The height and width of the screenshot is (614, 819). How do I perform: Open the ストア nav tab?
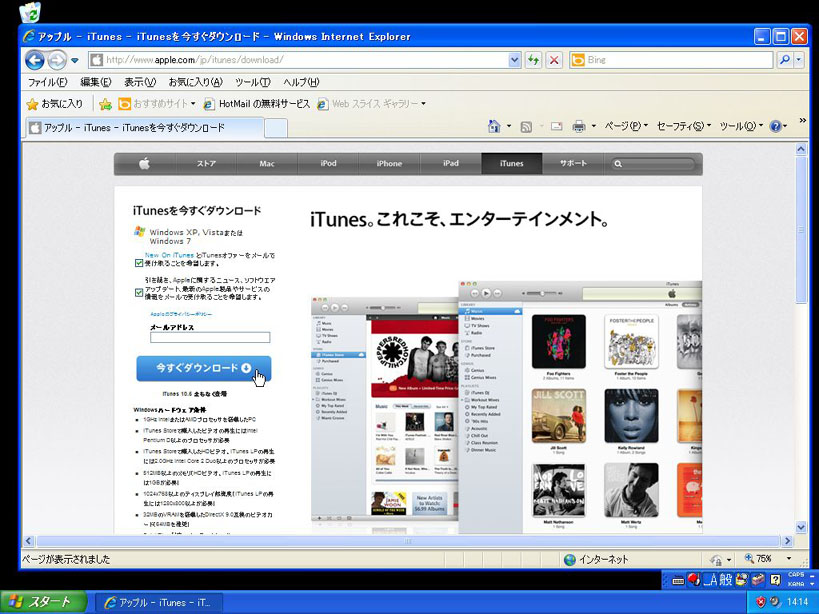coord(206,163)
